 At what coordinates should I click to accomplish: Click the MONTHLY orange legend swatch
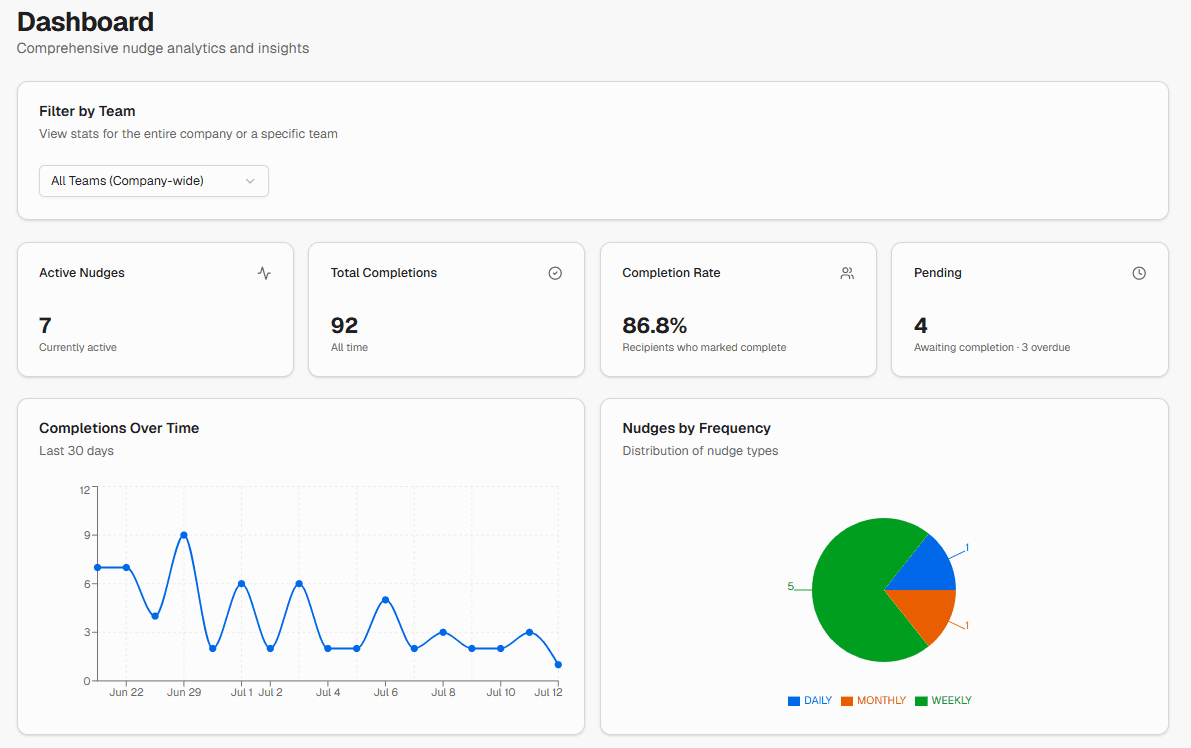(x=847, y=701)
